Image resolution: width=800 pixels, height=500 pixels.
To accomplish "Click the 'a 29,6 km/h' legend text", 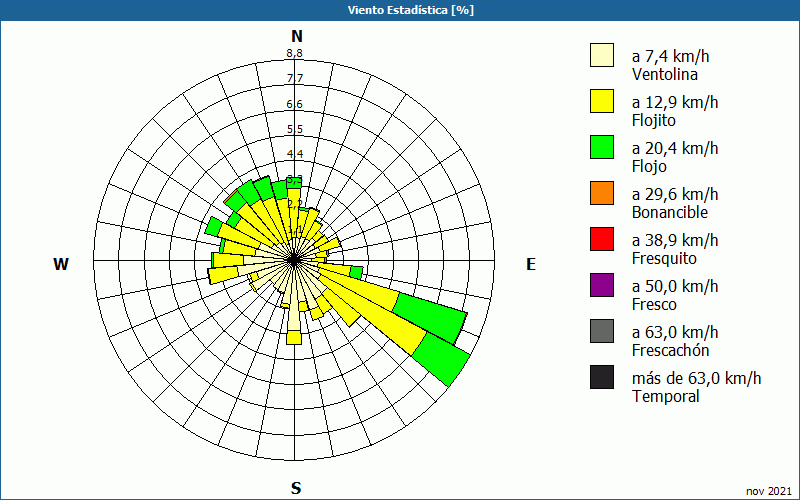I will (674, 194).
